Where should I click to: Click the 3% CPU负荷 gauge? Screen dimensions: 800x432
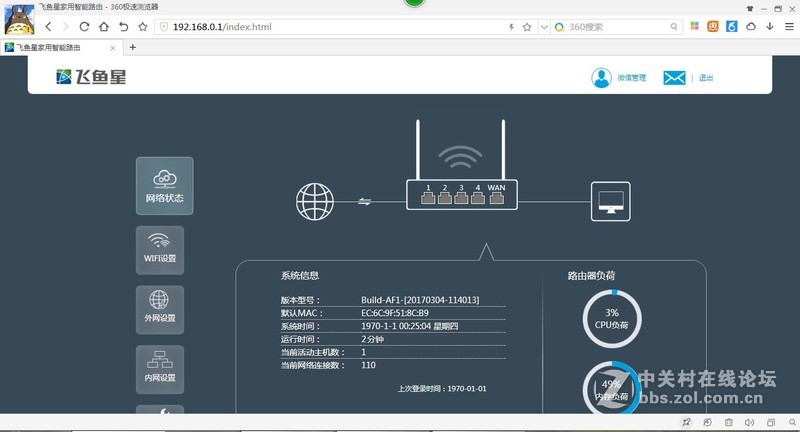coord(612,319)
